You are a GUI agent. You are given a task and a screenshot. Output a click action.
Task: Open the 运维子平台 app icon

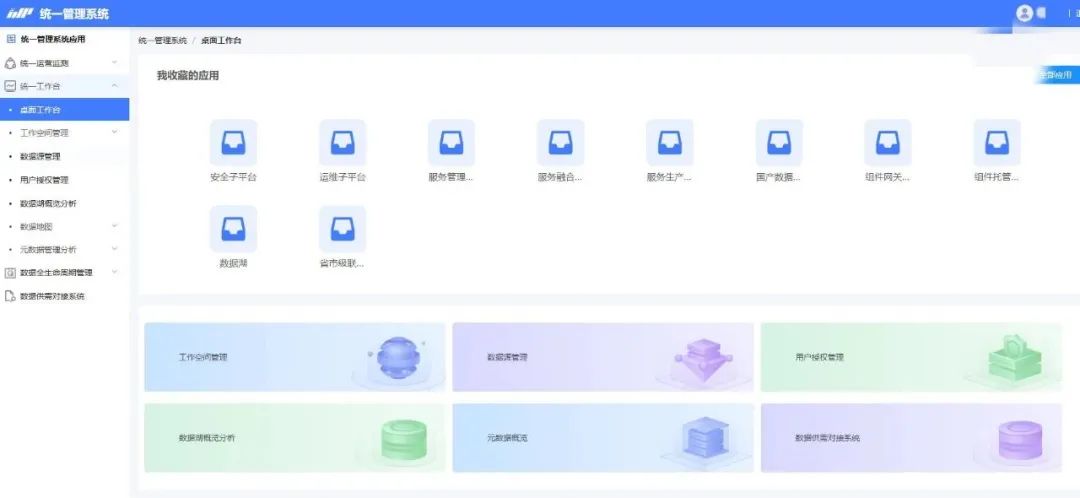[342, 143]
